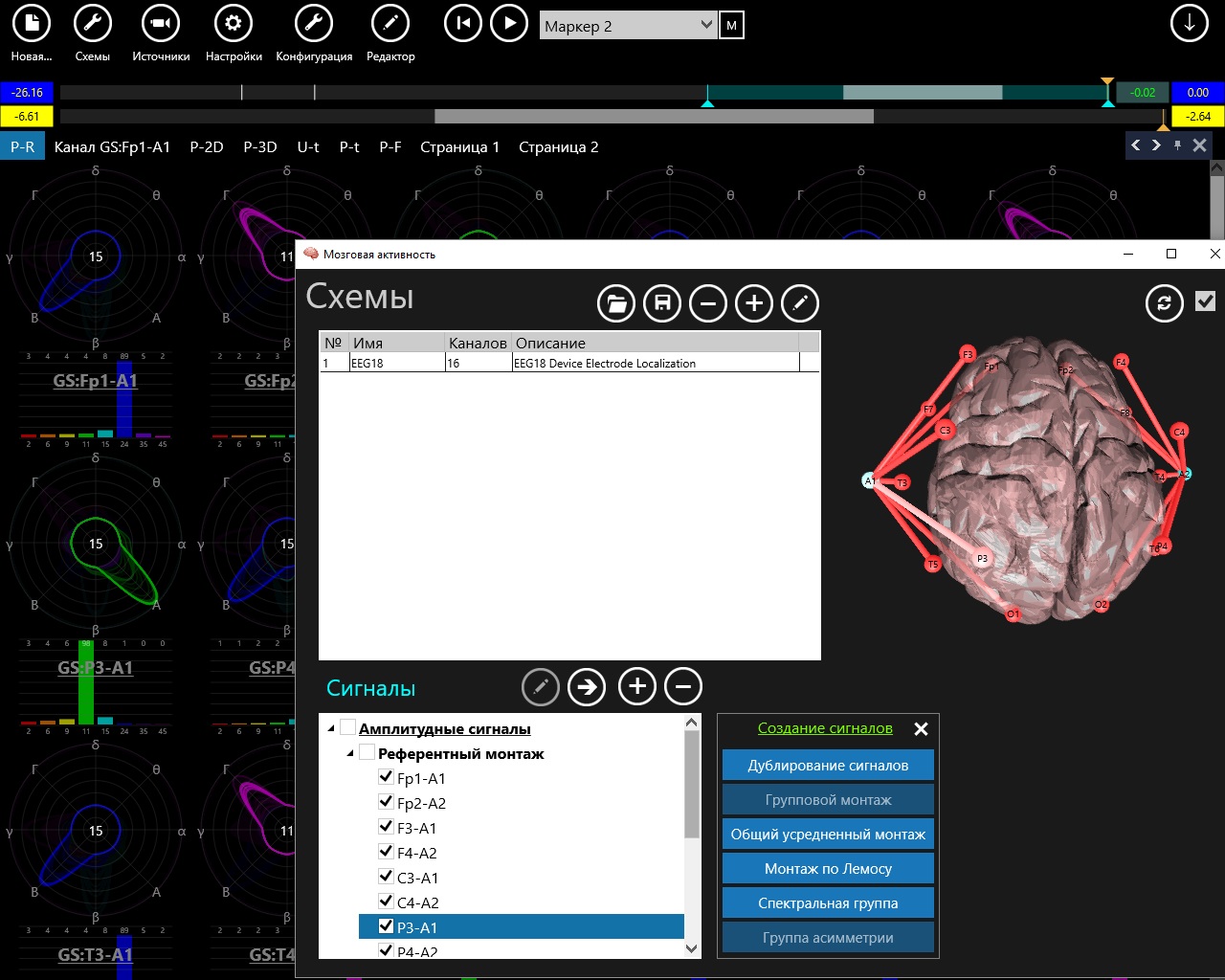Add scheme with plus icon beside Схемы

[x=754, y=303]
